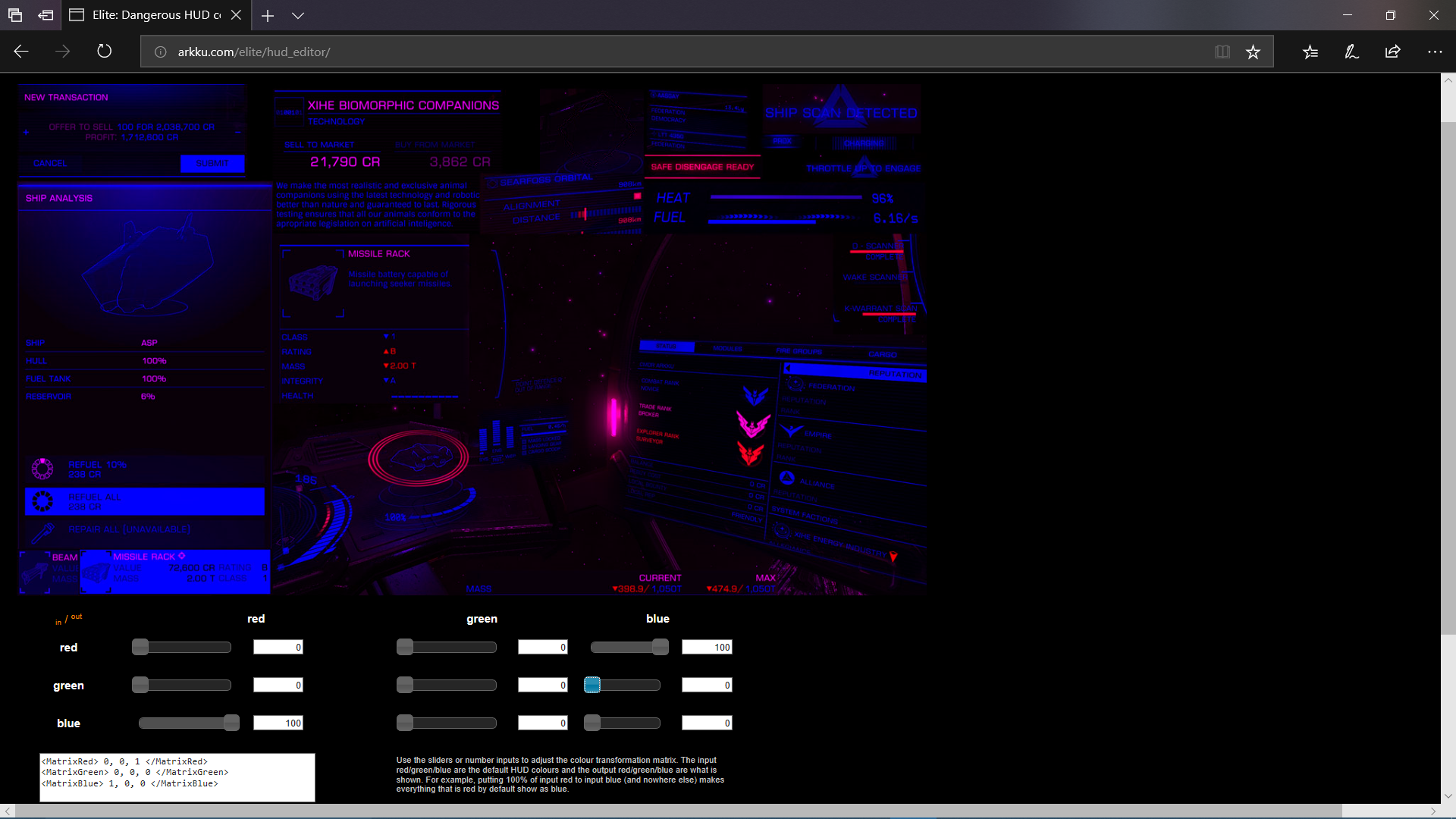Click the horizontal scrollbar thumb
Viewport: 1456px width, 819px height.
point(679,811)
